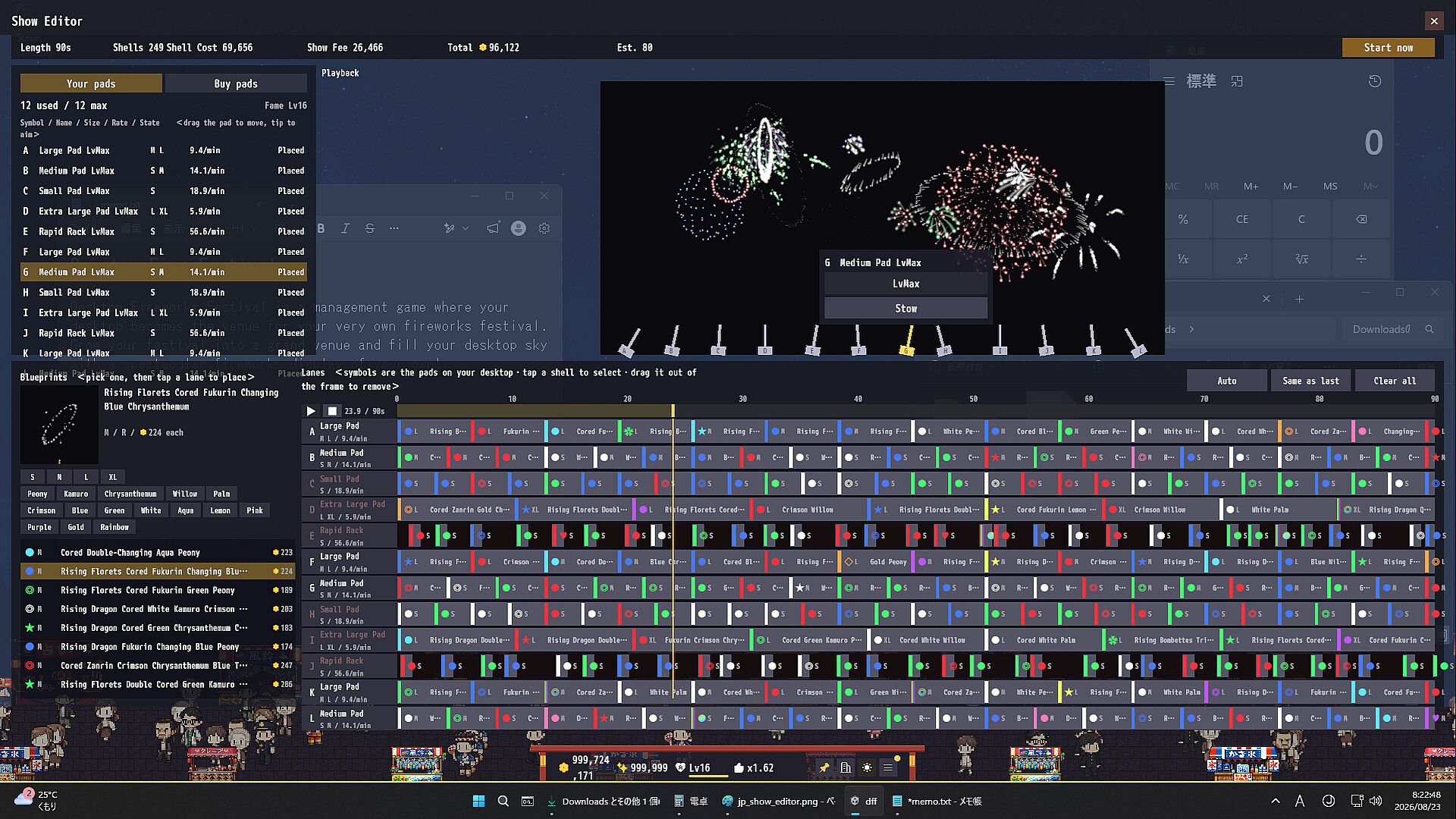Toggle the XL size blueprint filter
1456x819 pixels.
pyautogui.click(x=112, y=477)
